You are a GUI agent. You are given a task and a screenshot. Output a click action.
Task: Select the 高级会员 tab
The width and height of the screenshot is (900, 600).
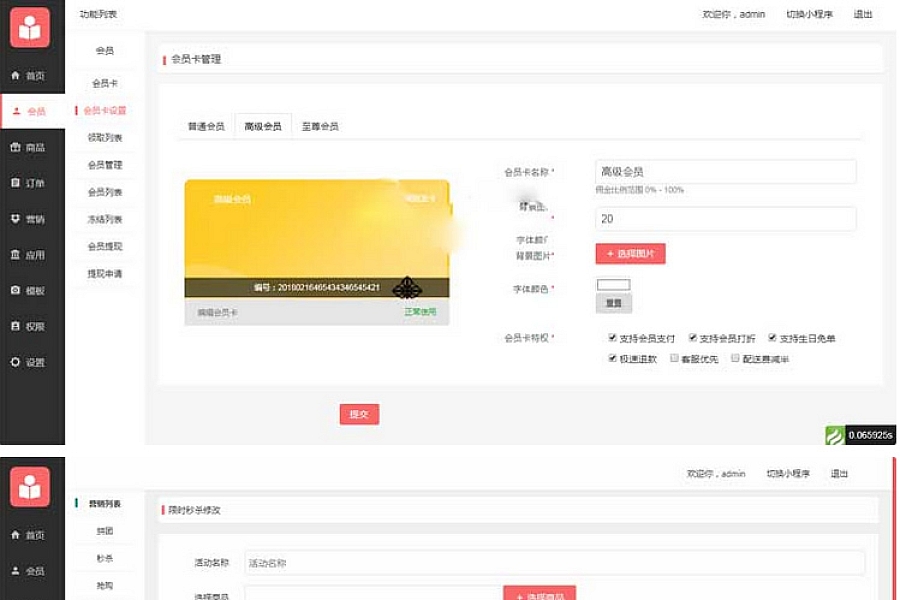click(263, 126)
